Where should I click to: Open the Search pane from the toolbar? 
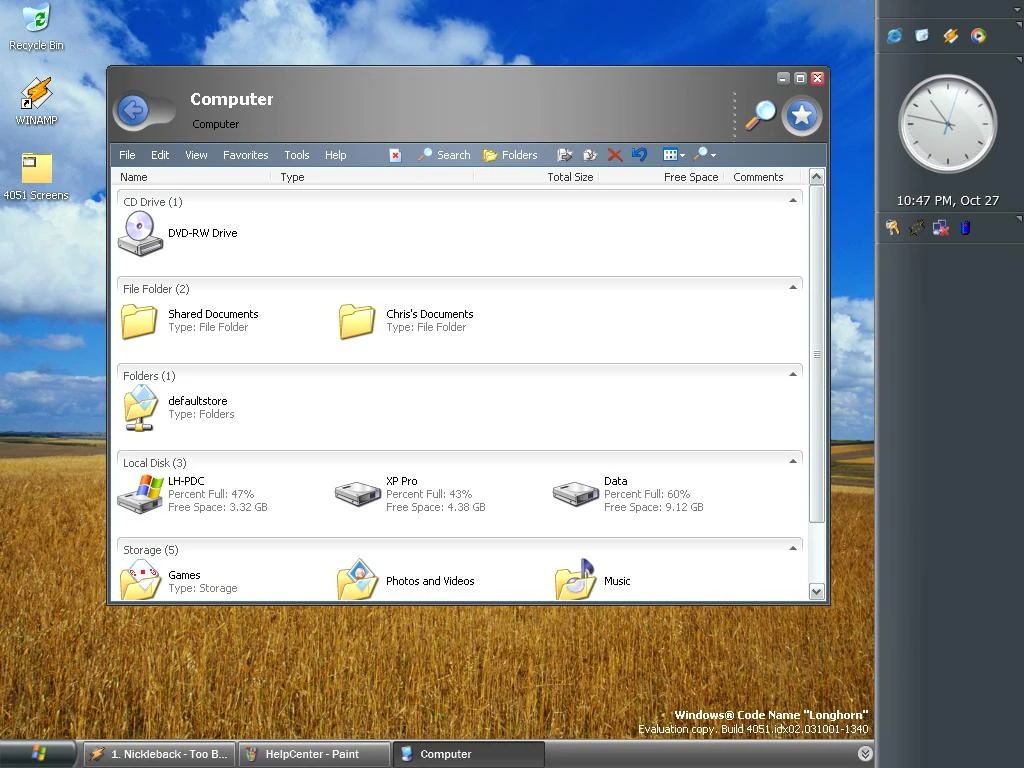pyautogui.click(x=443, y=155)
